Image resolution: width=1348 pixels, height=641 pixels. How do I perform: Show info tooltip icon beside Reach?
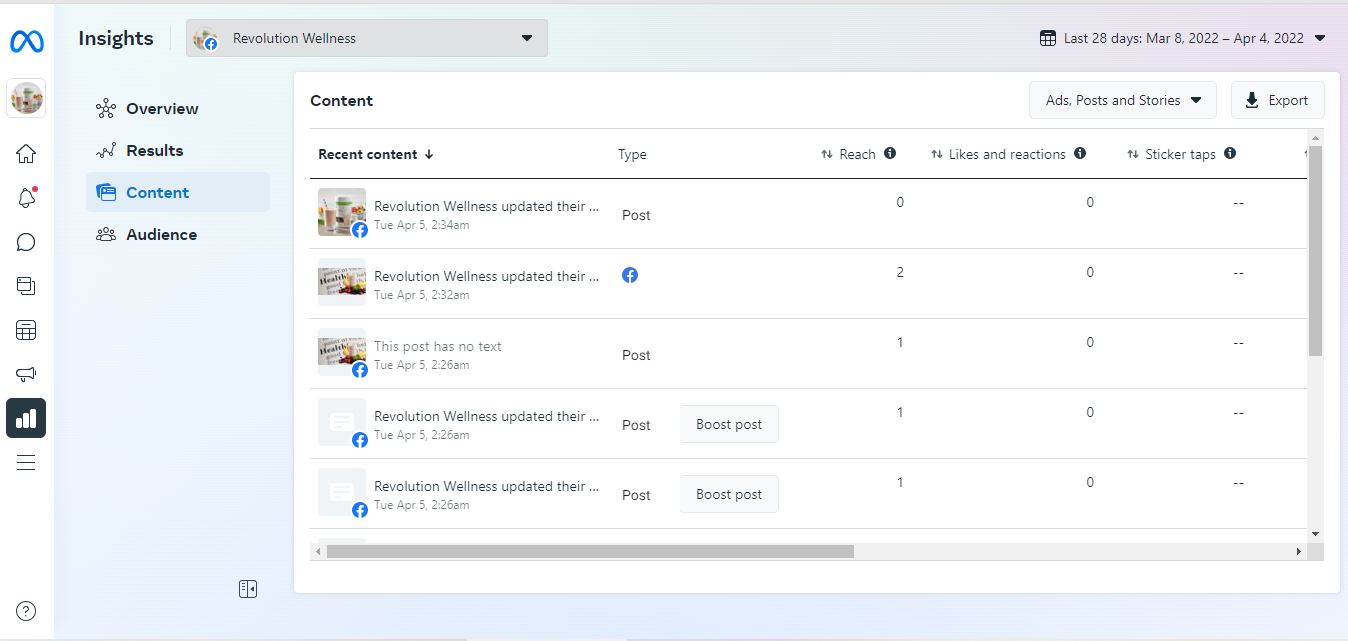coord(890,154)
